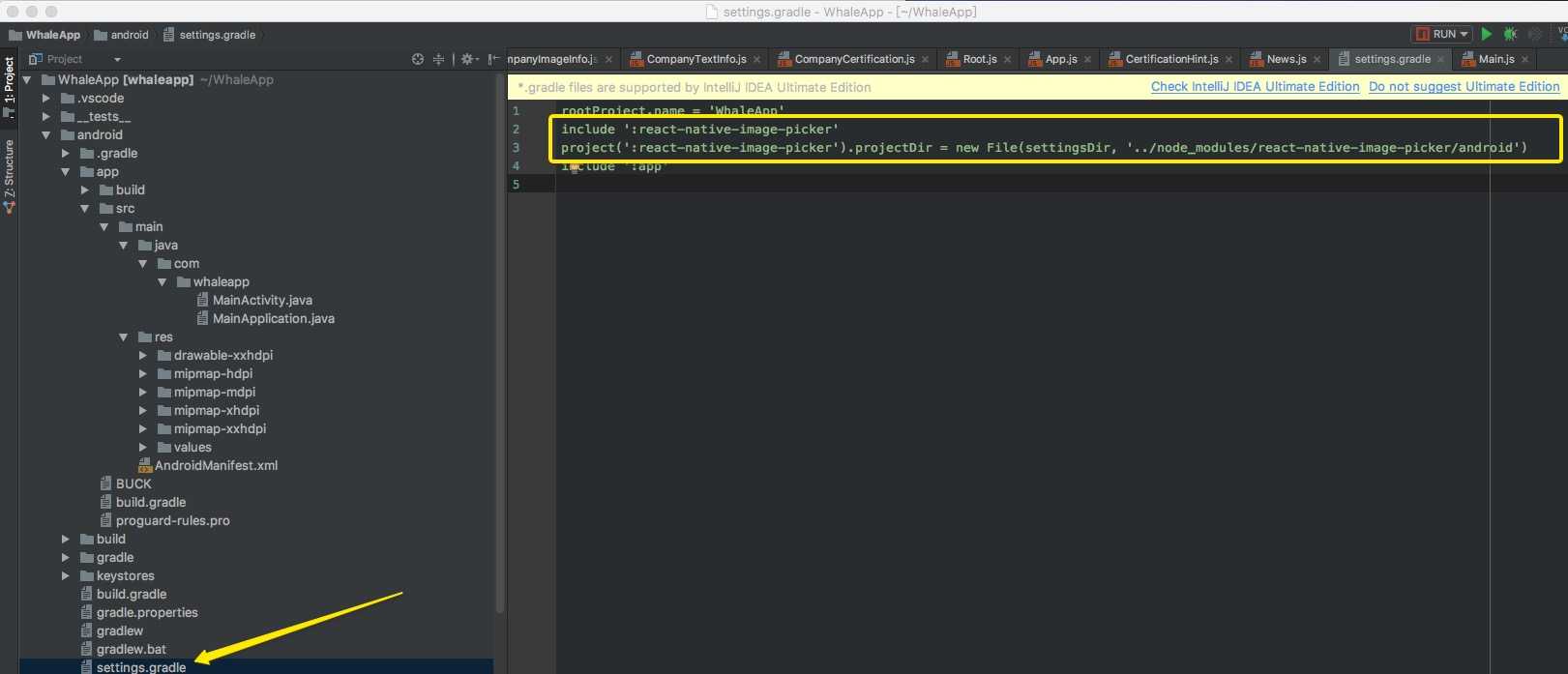
Task: Expand the mipmap-hdpi folder
Action: [142, 374]
